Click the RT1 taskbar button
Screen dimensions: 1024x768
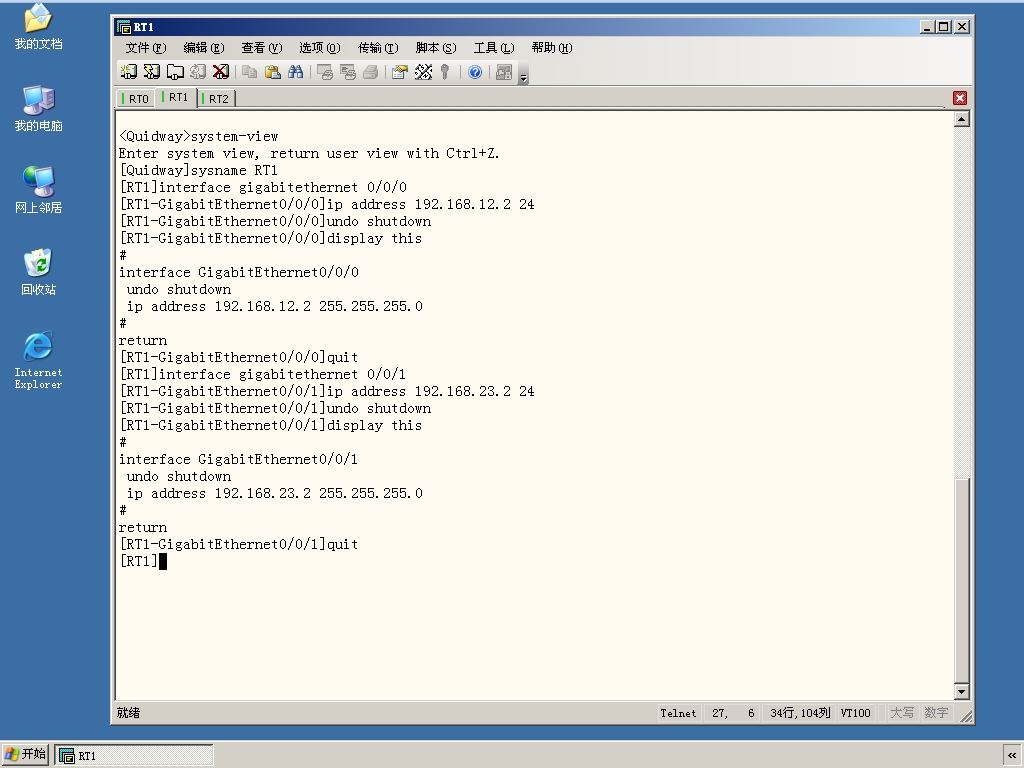pyautogui.click(x=134, y=756)
